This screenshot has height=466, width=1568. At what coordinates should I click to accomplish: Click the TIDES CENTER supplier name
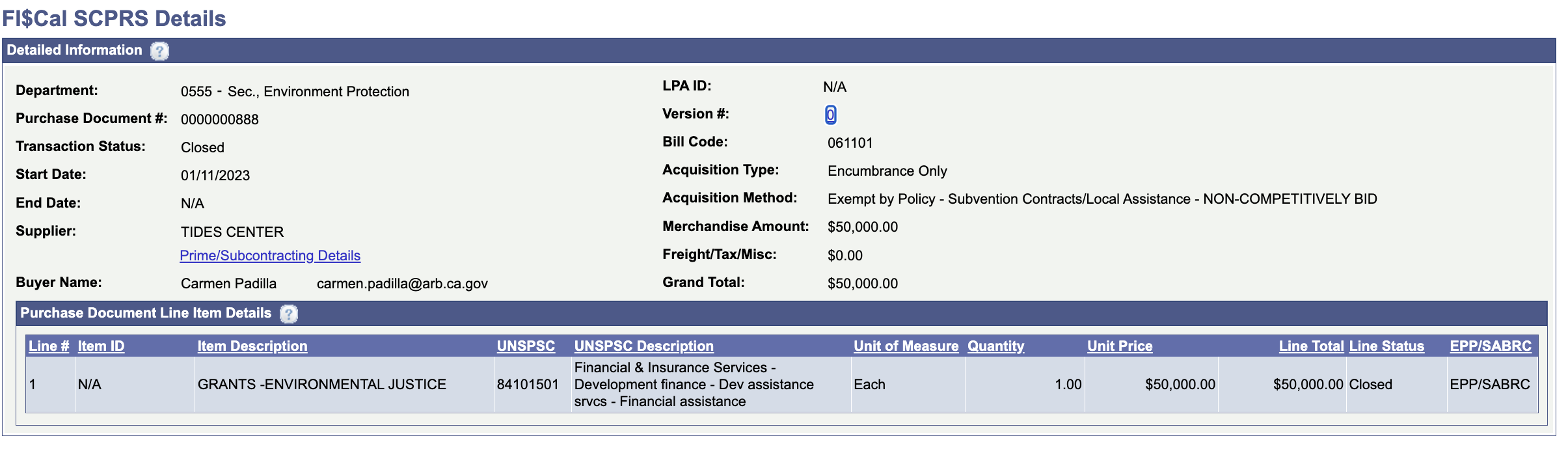click(232, 232)
